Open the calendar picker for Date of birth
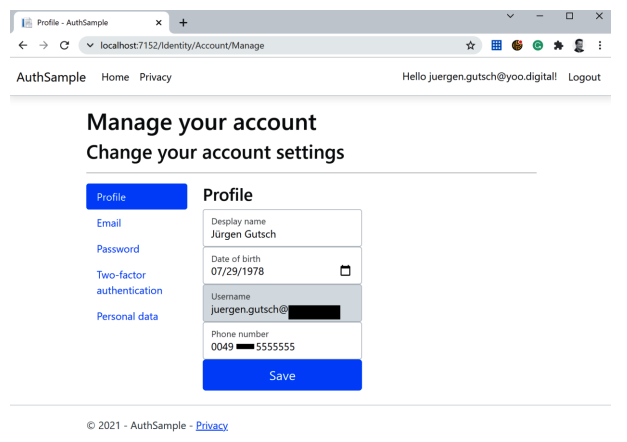 pyautogui.click(x=346, y=270)
